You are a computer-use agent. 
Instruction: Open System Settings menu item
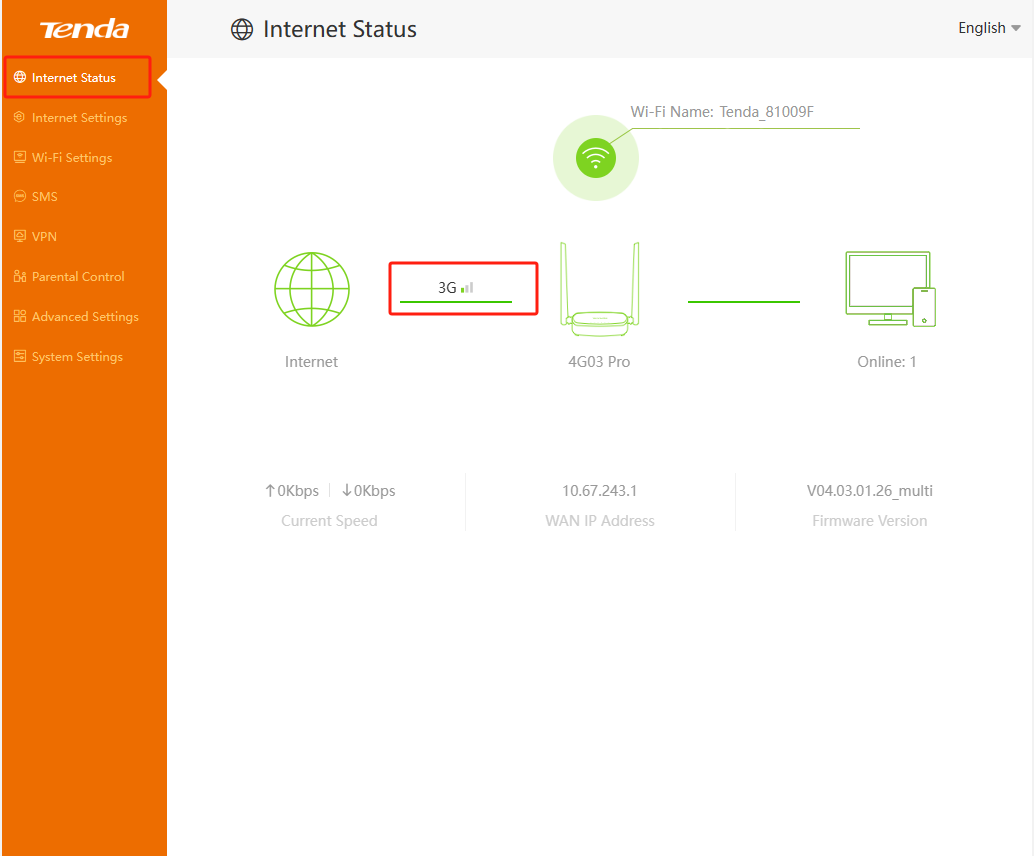(x=77, y=357)
